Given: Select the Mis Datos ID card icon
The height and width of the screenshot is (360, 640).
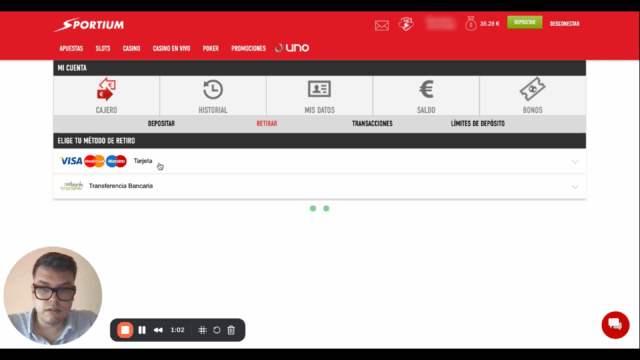Looking at the screenshot, I should click(319, 89).
